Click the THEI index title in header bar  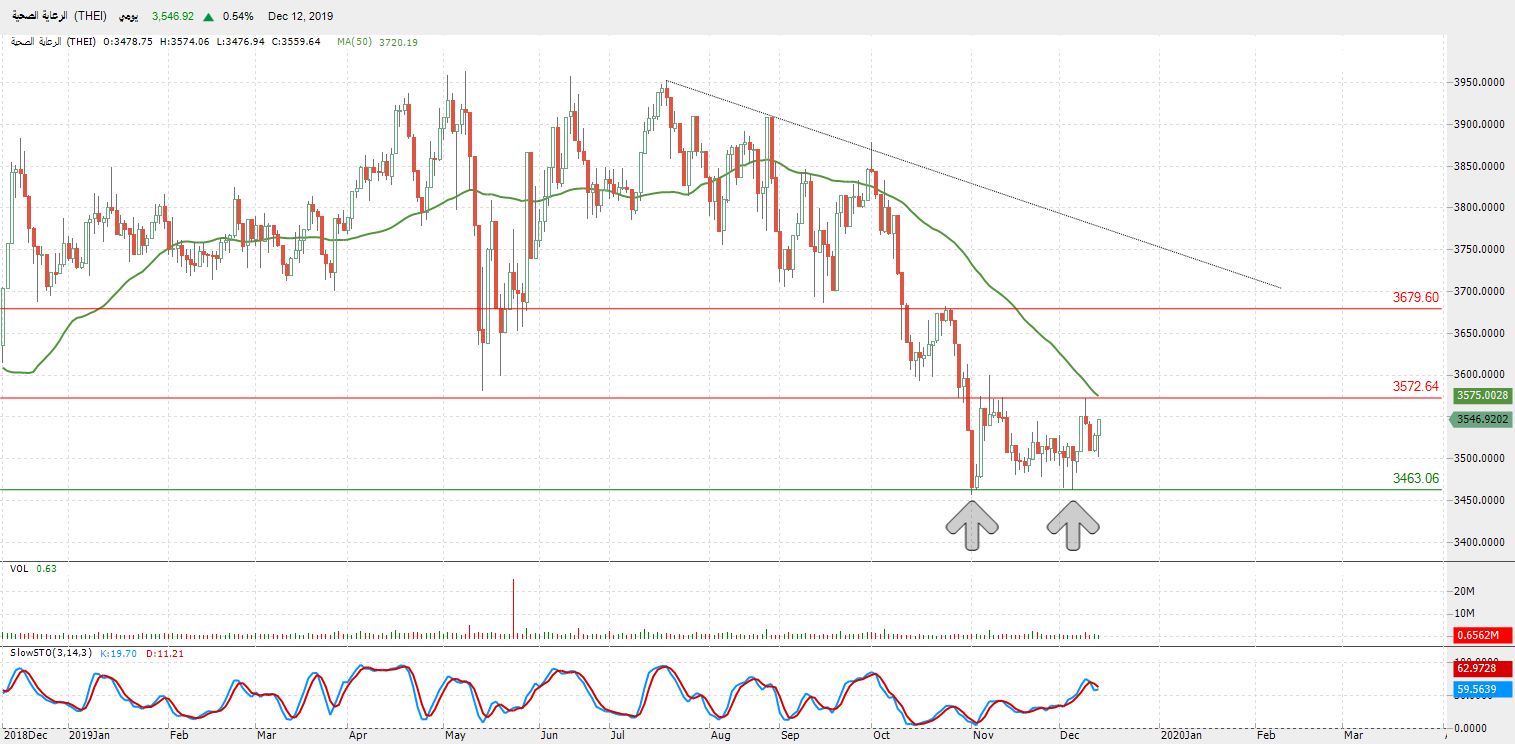(60, 17)
